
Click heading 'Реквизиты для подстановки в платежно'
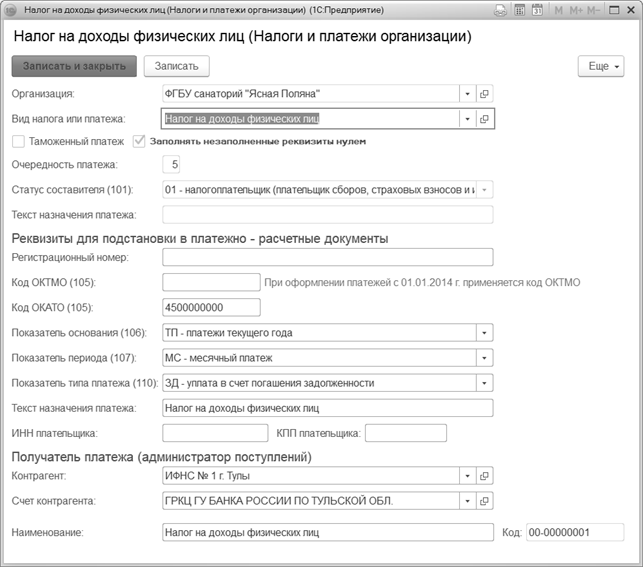click(x=200, y=238)
